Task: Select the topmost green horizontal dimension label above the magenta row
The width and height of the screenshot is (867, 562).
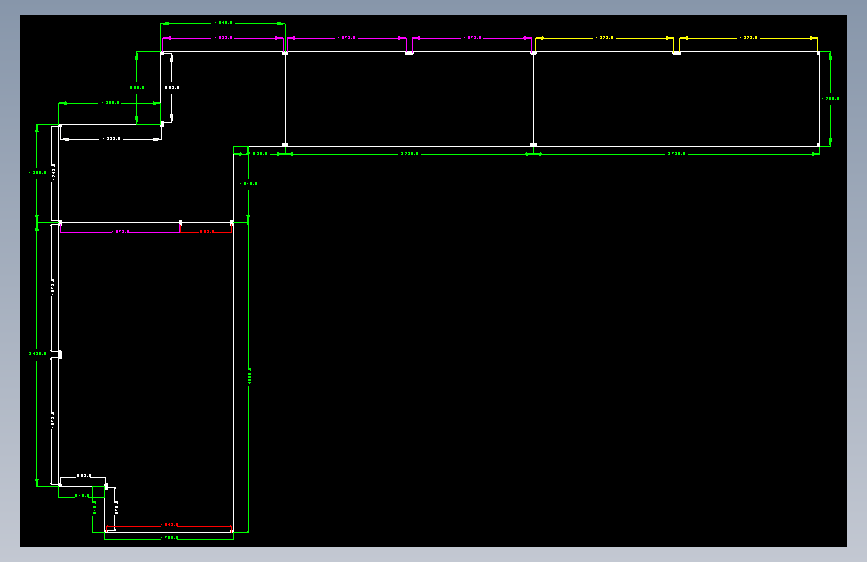Action: [224, 23]
